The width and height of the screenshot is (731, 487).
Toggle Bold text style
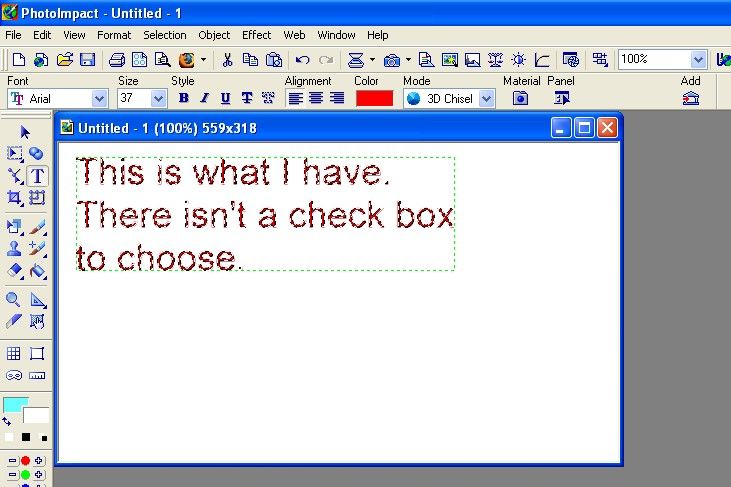click(x=184, y=98)
